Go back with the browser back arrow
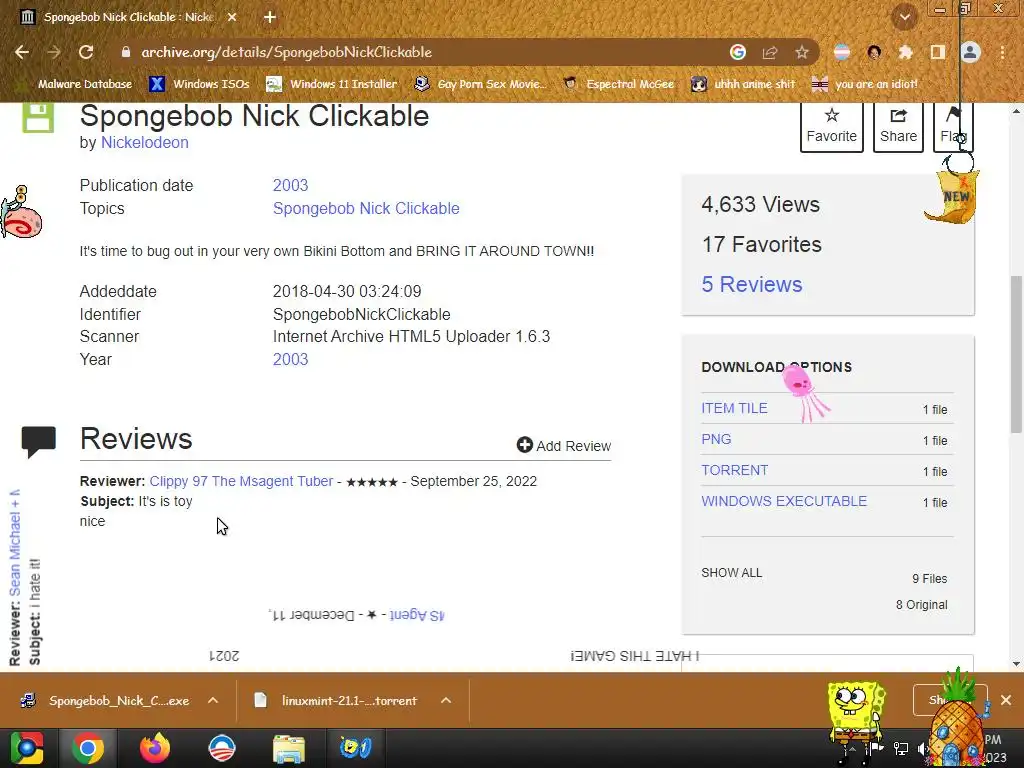Screen dimensions: 1024x768 (x=22, y=52)
